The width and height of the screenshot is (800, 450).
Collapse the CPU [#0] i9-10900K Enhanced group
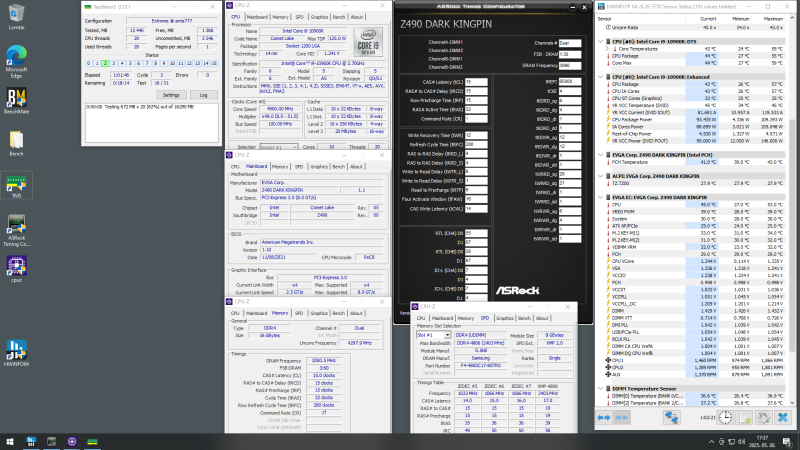point(601,77)
